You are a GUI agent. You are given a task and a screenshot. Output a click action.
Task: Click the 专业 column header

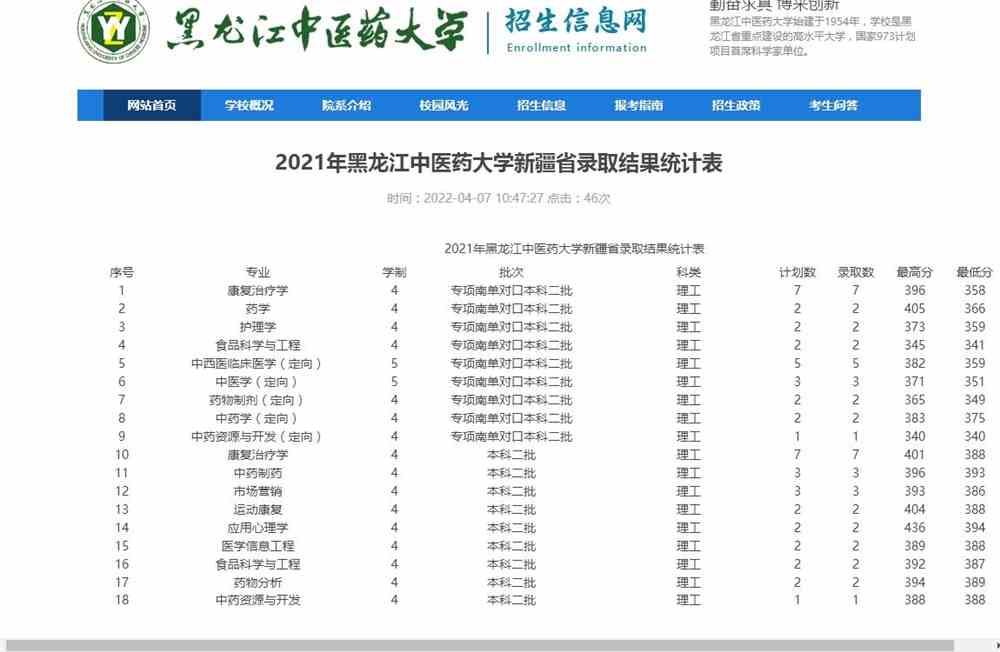258,272
